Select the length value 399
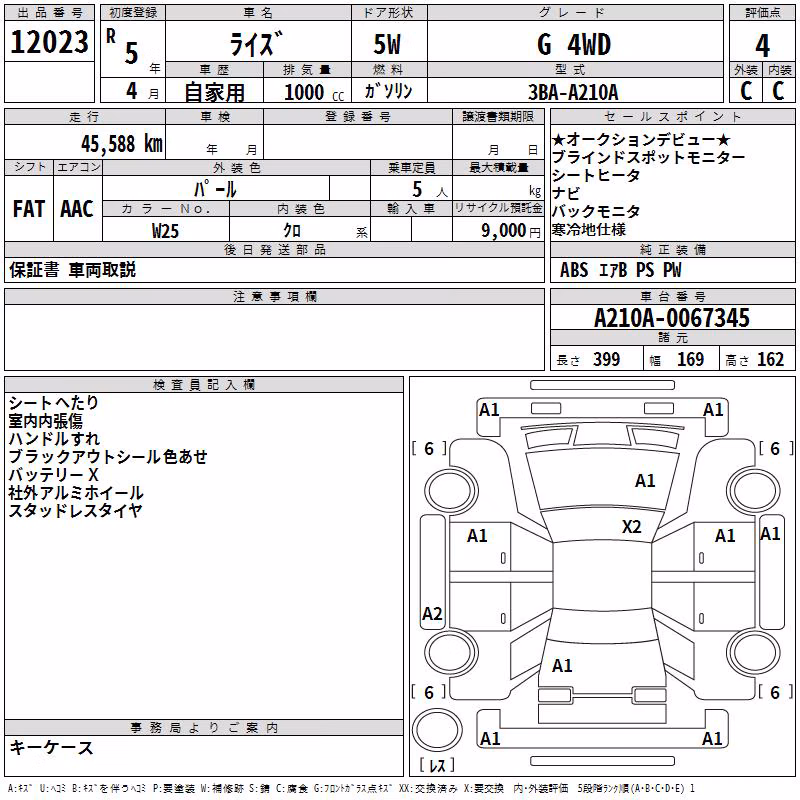800x800 pixels. pos(607,360)
